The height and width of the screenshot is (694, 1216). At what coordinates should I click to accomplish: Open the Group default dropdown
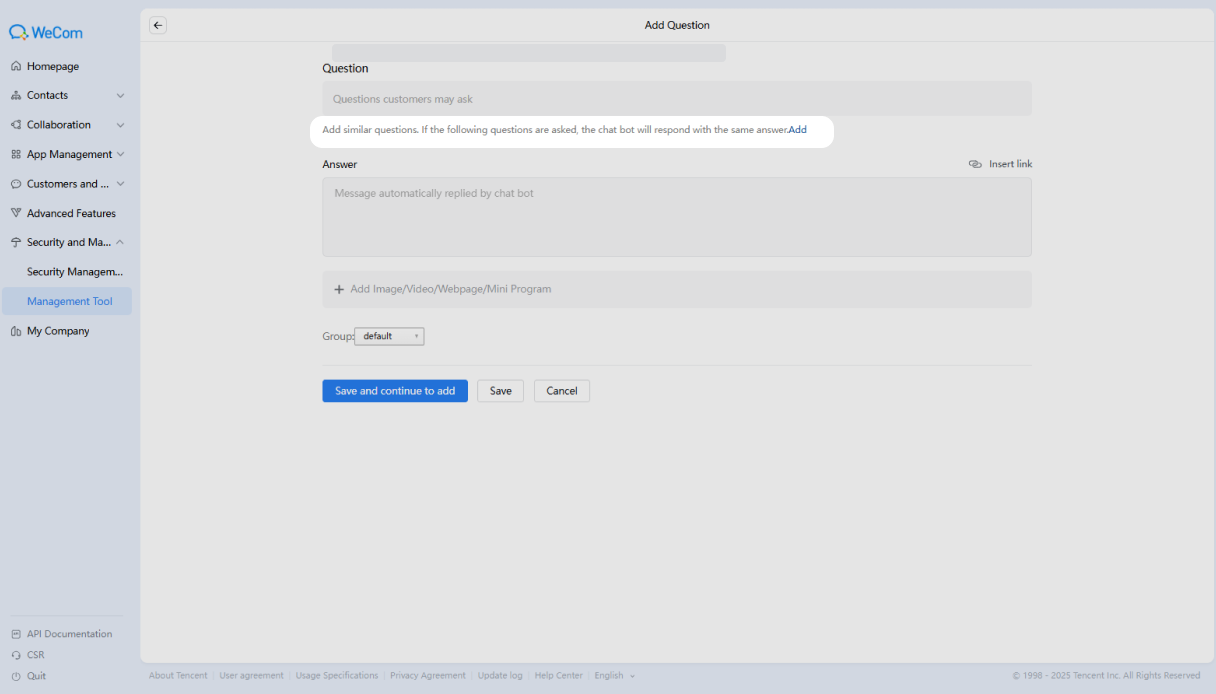click(389, 336)
